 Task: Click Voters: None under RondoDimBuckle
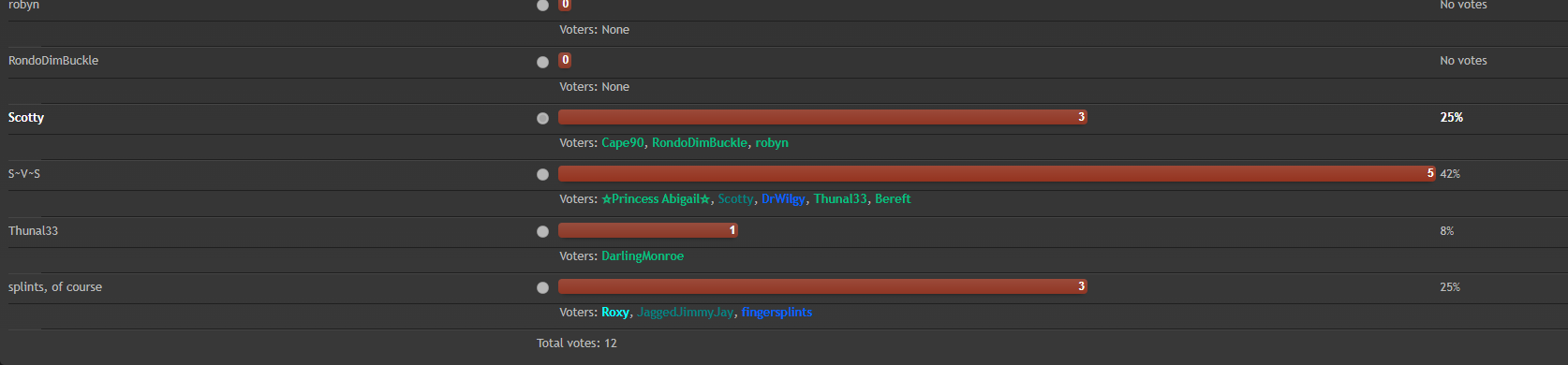[594, 87]
